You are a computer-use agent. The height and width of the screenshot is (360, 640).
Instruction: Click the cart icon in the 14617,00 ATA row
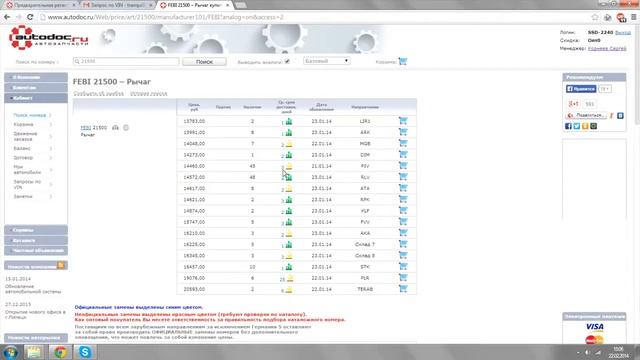[x=403, y=188]
